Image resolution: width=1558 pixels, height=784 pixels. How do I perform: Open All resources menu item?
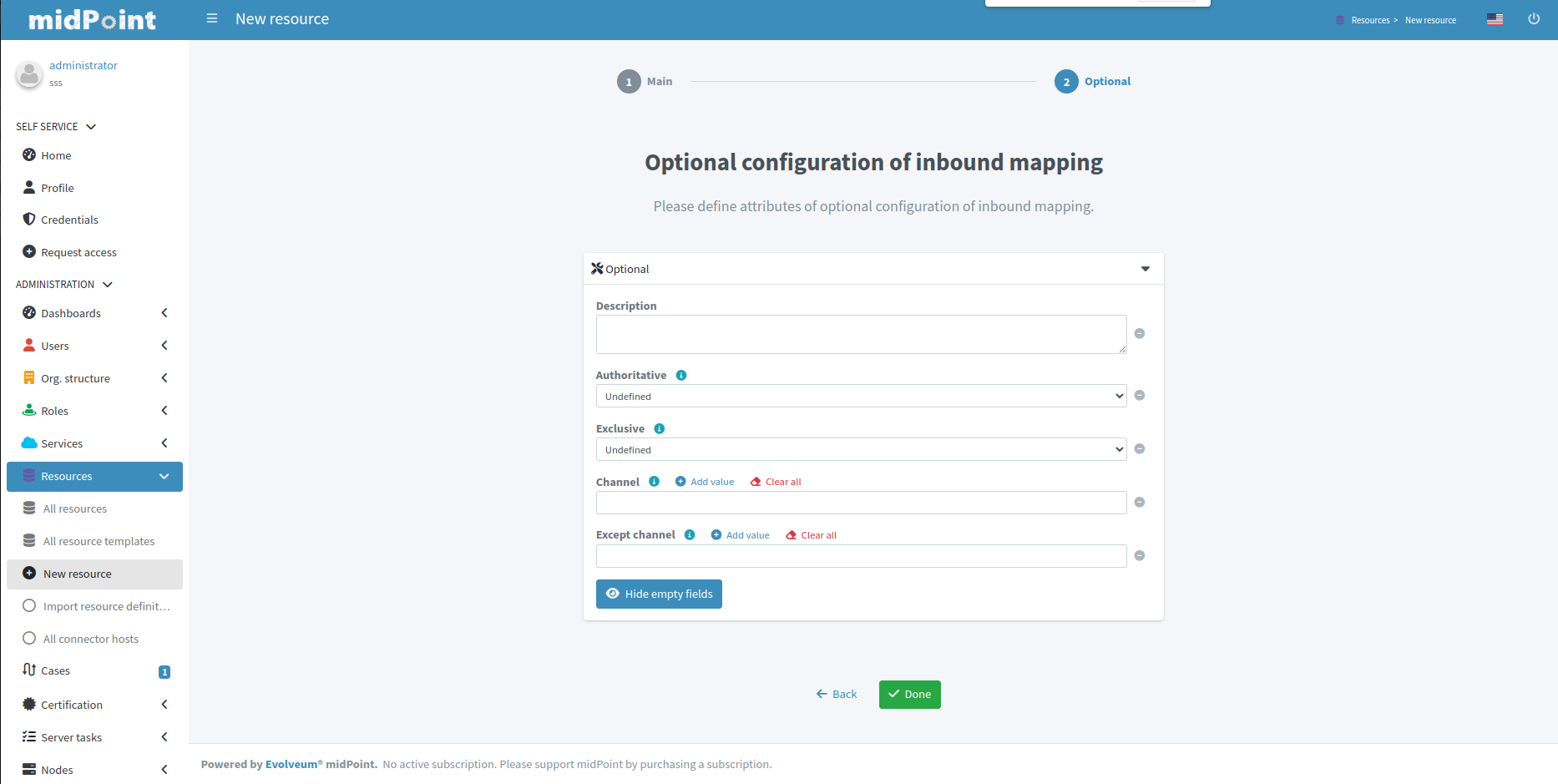[75, 509]
